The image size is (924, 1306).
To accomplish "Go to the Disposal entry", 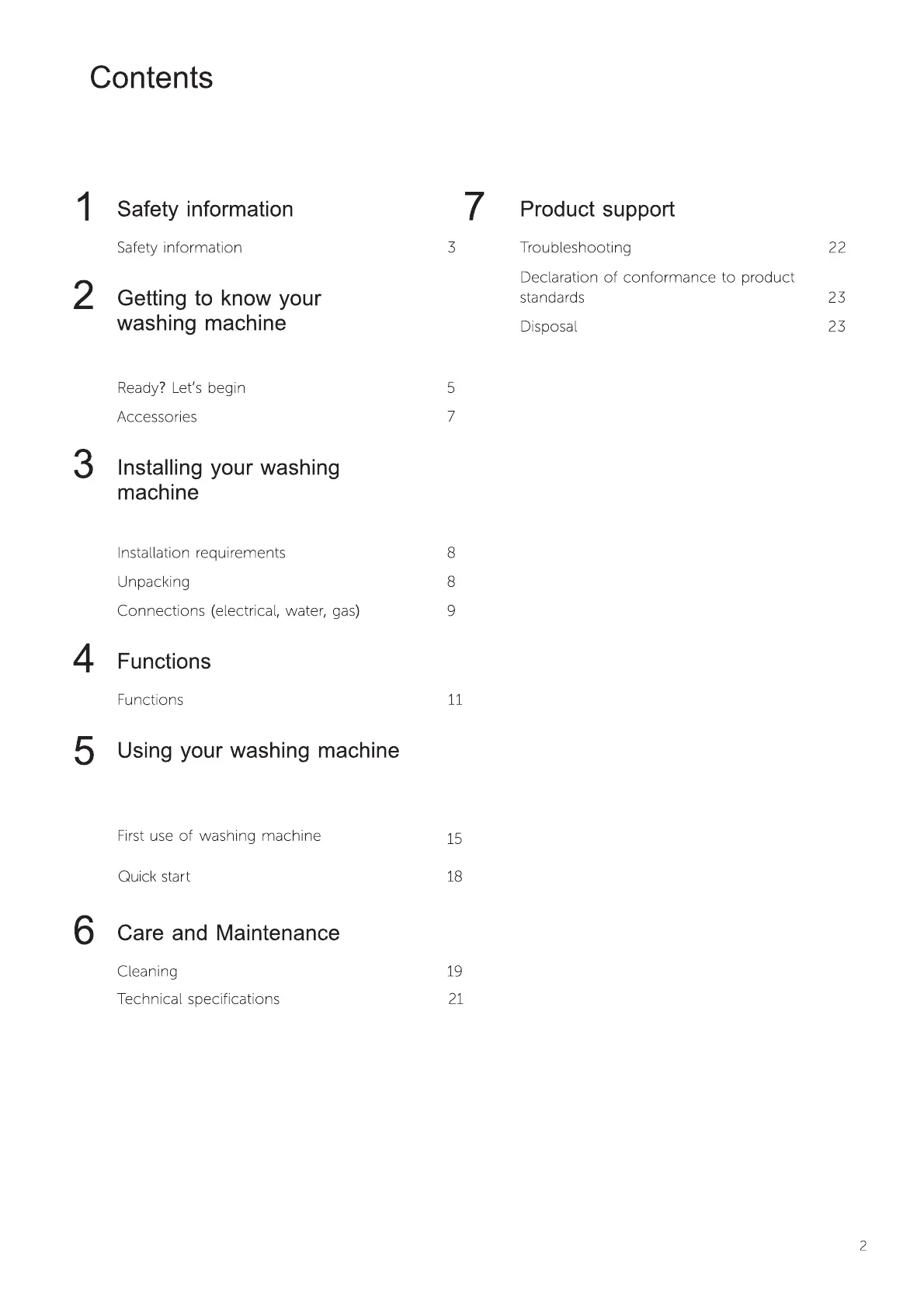I will tap(548, 327).
